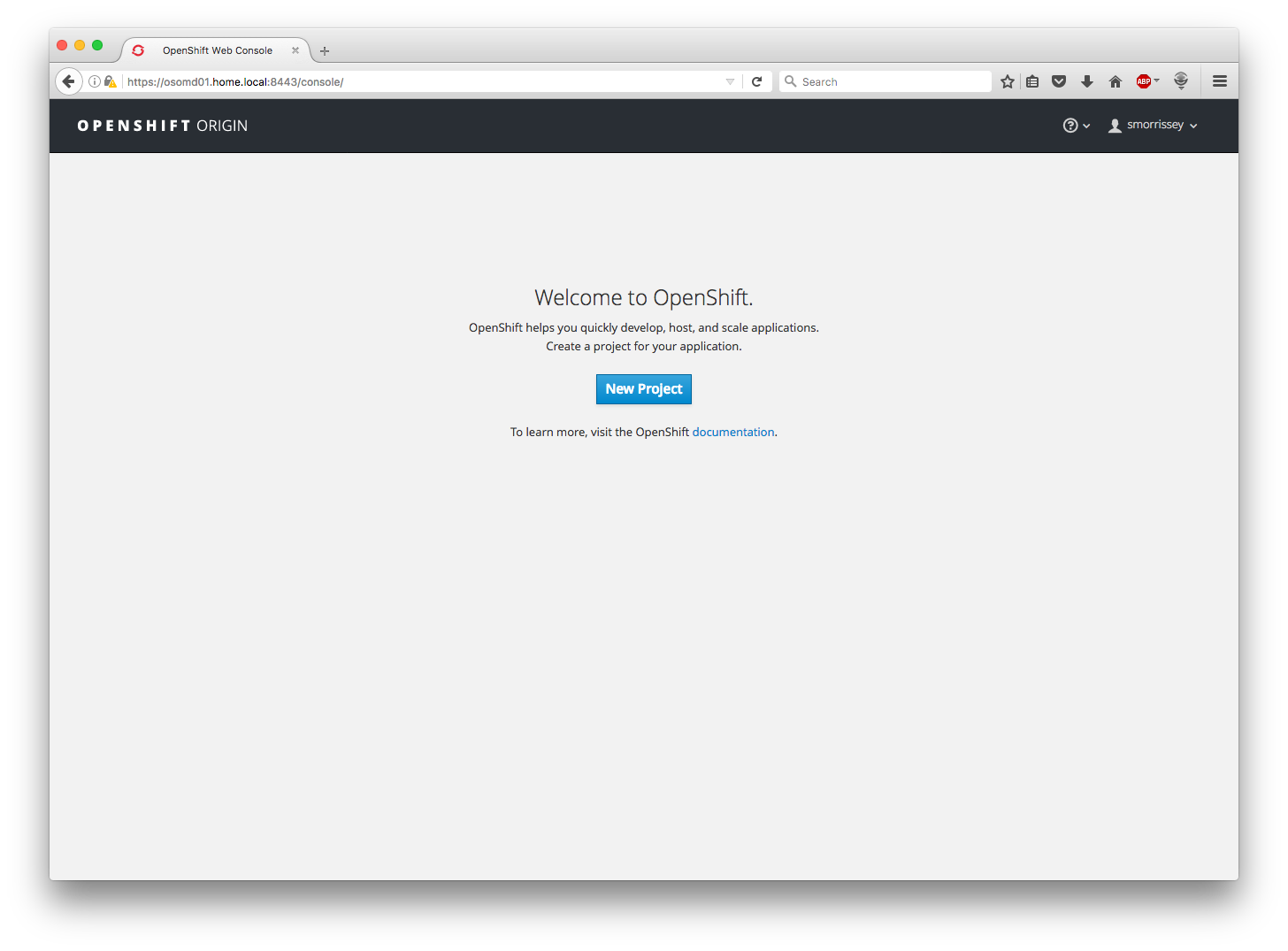The width and height of the screenshot is (1288, 951).
Task: Open the OpenShift documentation link
Action: pyautogui.click(x=732, y=432)
